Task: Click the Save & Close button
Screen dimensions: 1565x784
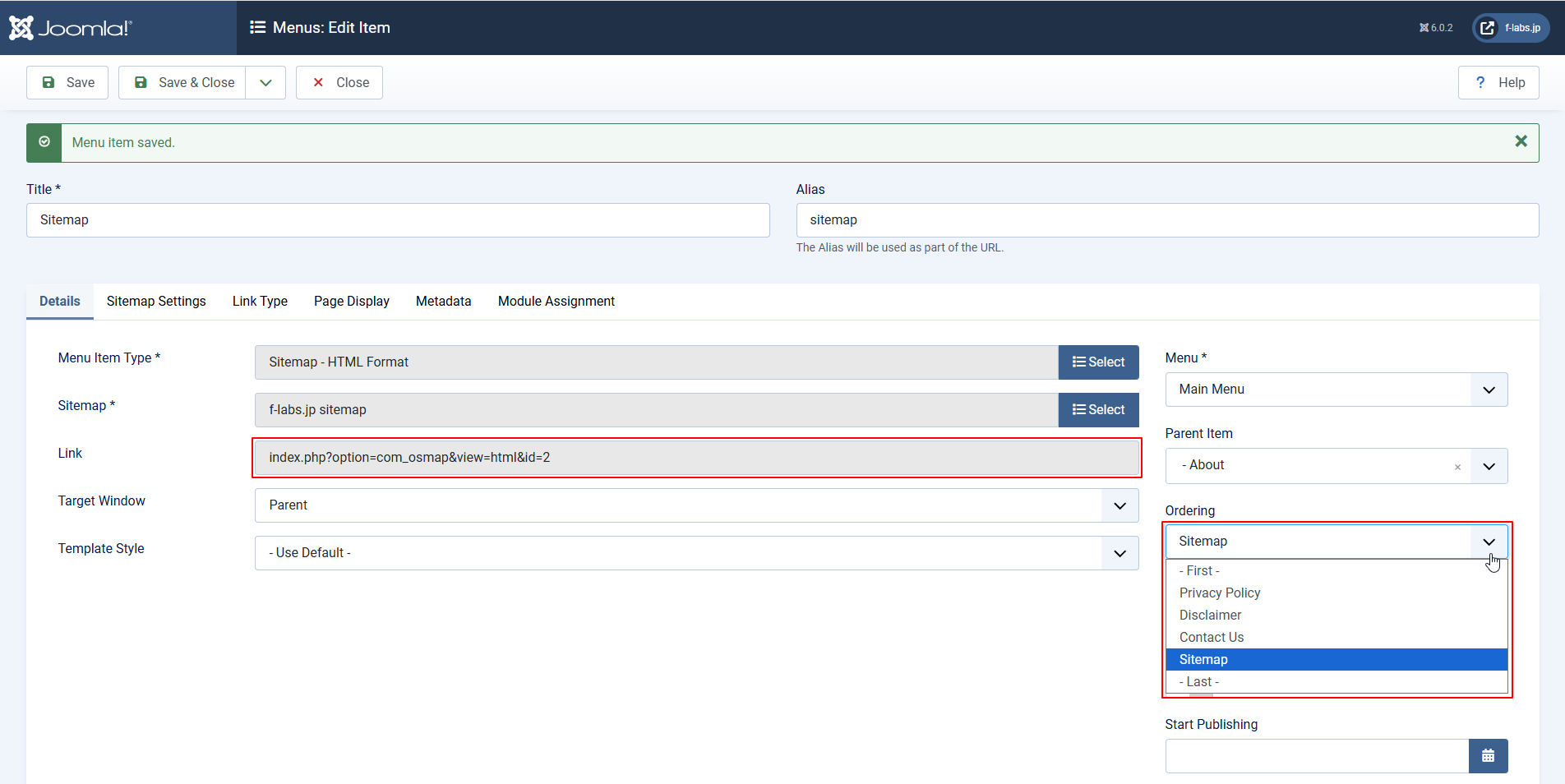Action: pos(182,82)
